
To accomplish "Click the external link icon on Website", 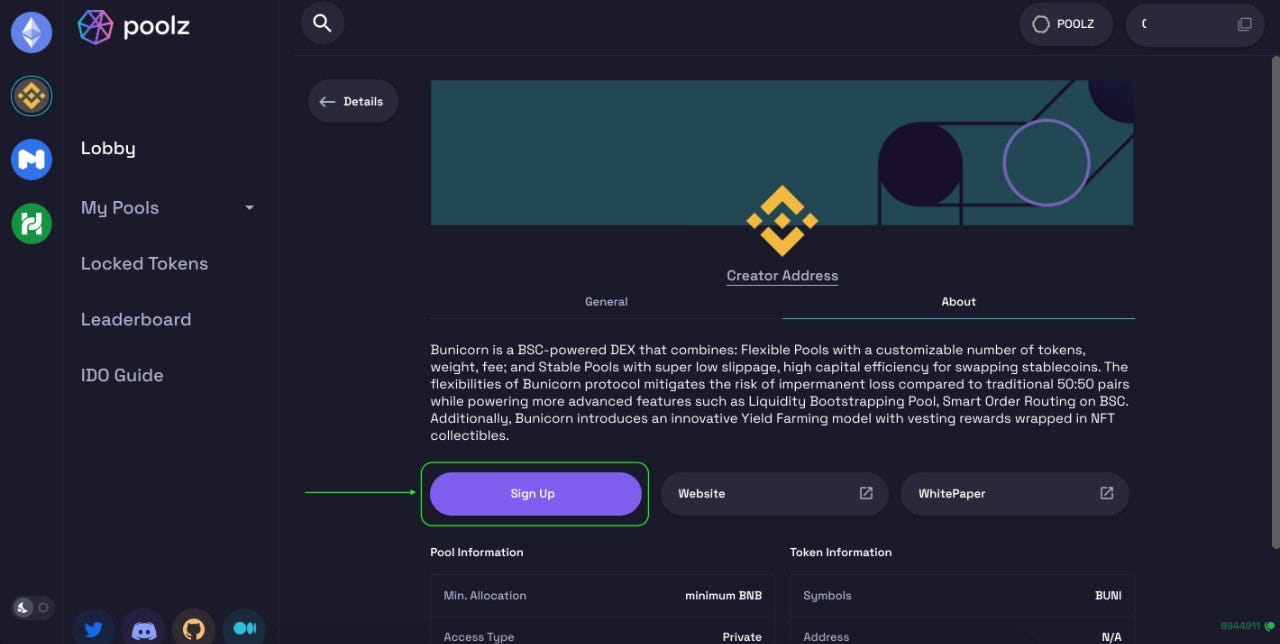I will [x=866, y=493].
